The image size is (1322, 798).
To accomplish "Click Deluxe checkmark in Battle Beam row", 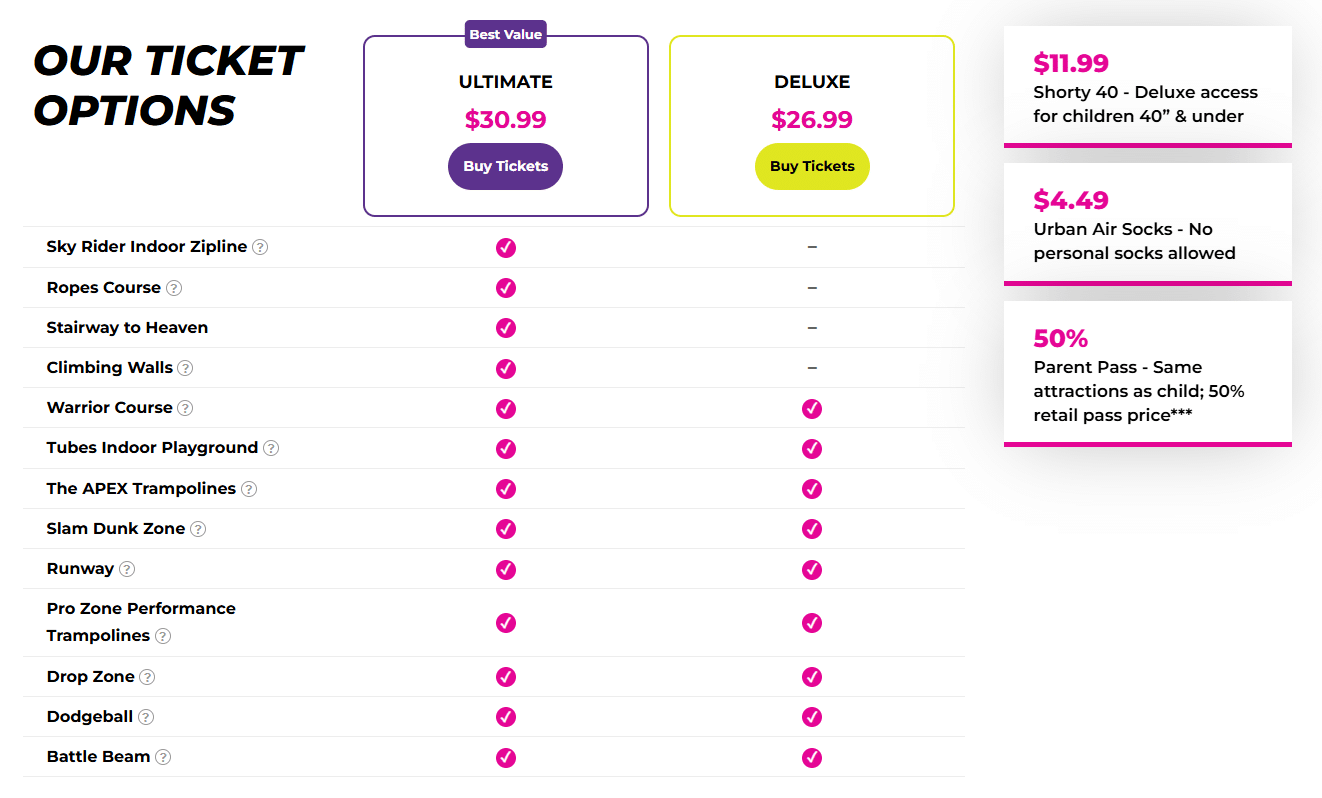I will 812,757.
